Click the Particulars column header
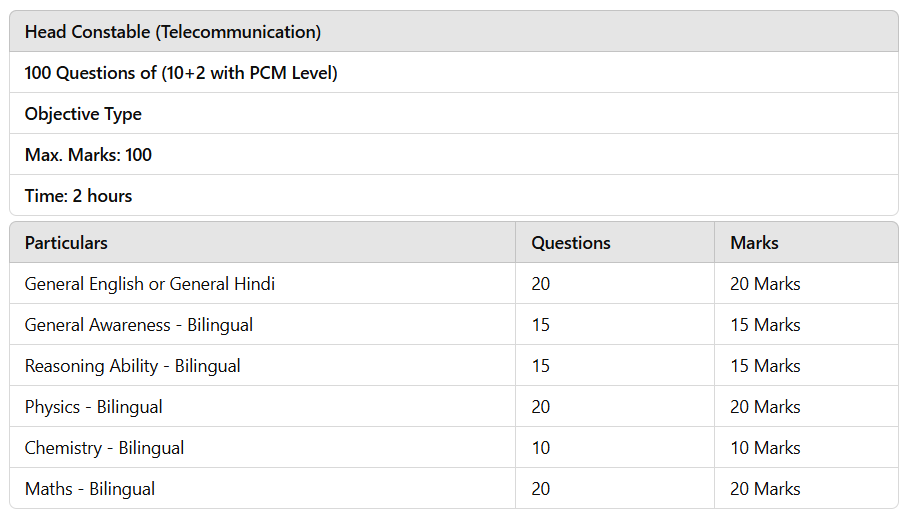The width and height of the screenshot is (910, 518). point(262,242)
